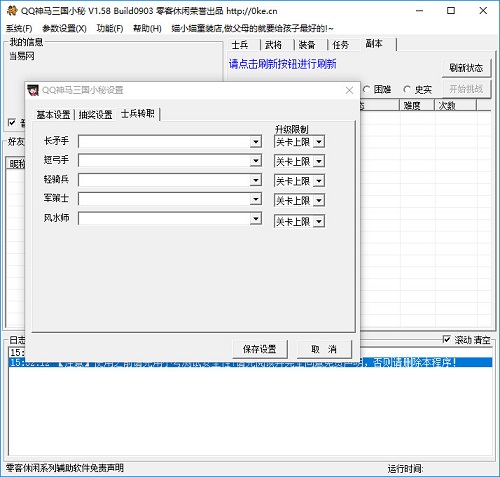Viewport: 500px width, 477px height.
Task: Expand the 轻骑兵 job dropdown
Action: point(256,180)
